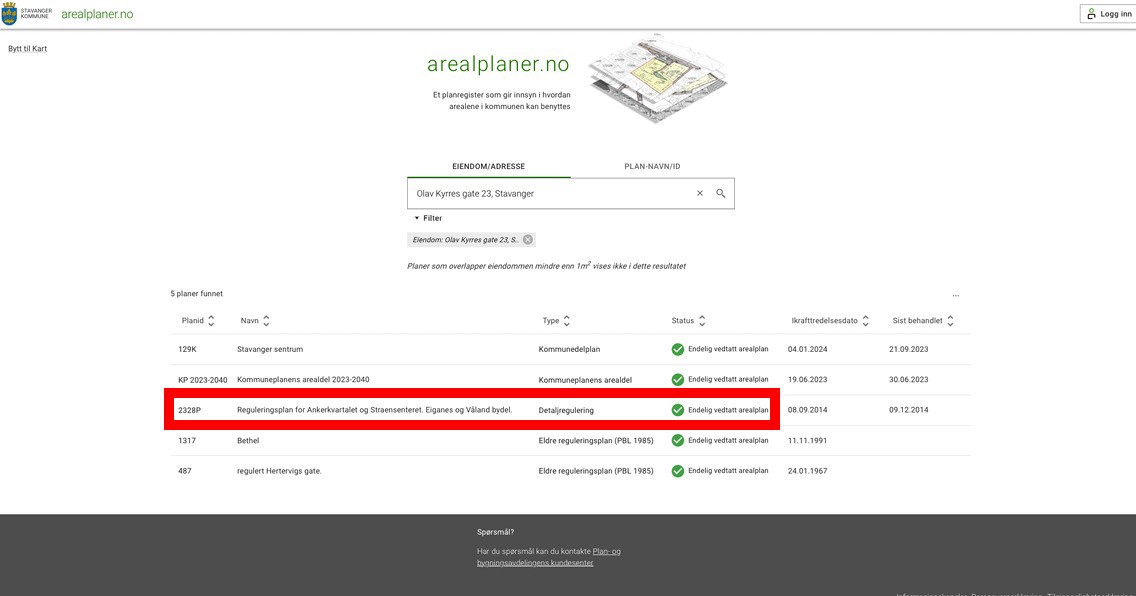Click the green status checkmark for Bethel

678,440
